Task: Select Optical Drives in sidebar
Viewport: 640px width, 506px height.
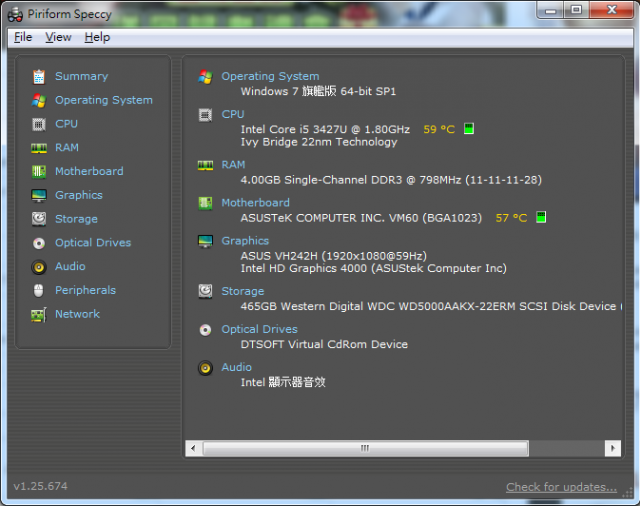Action: pyautogui.click(x=93, y=243)
